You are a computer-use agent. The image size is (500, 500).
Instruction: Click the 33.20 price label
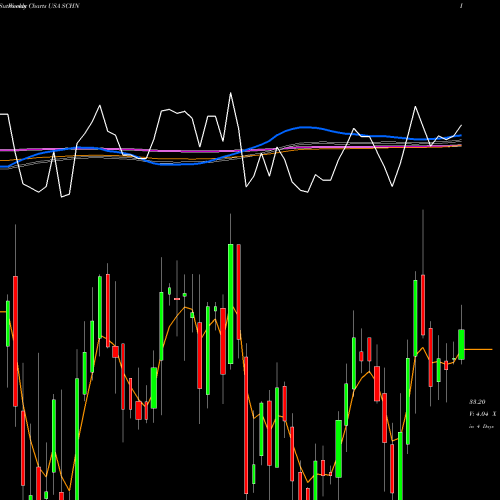[477, 402]
